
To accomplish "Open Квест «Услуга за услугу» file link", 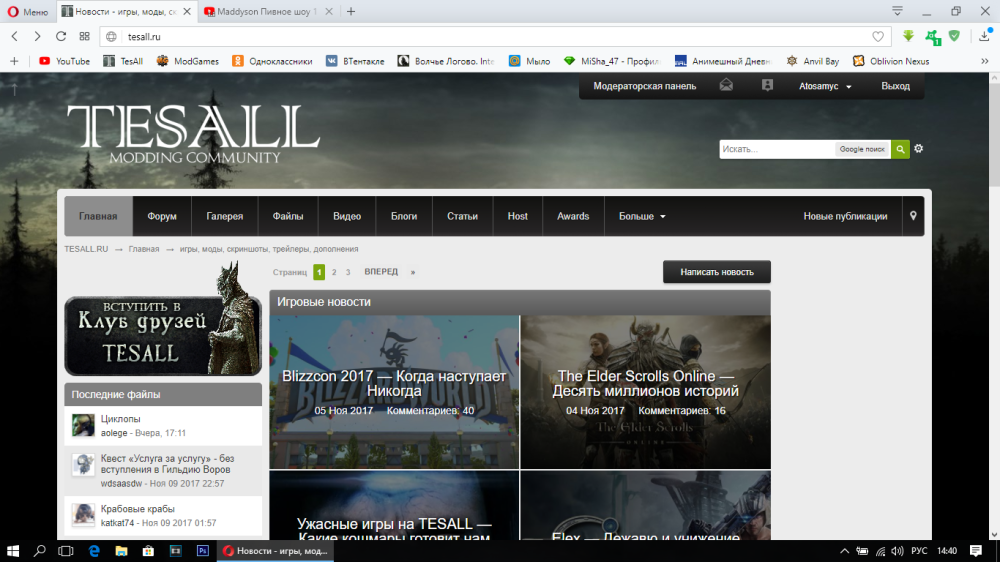I will coord(168,464).
